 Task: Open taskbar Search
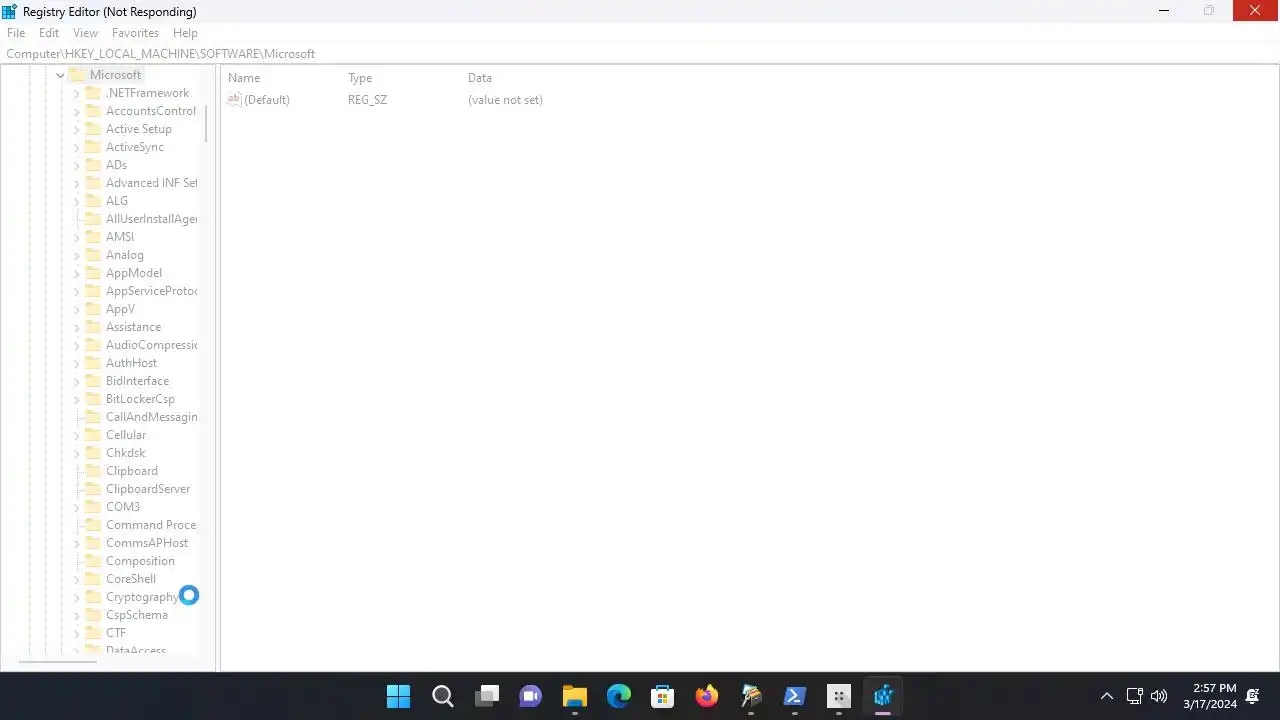pyautogui.click(x=442, y=696)
